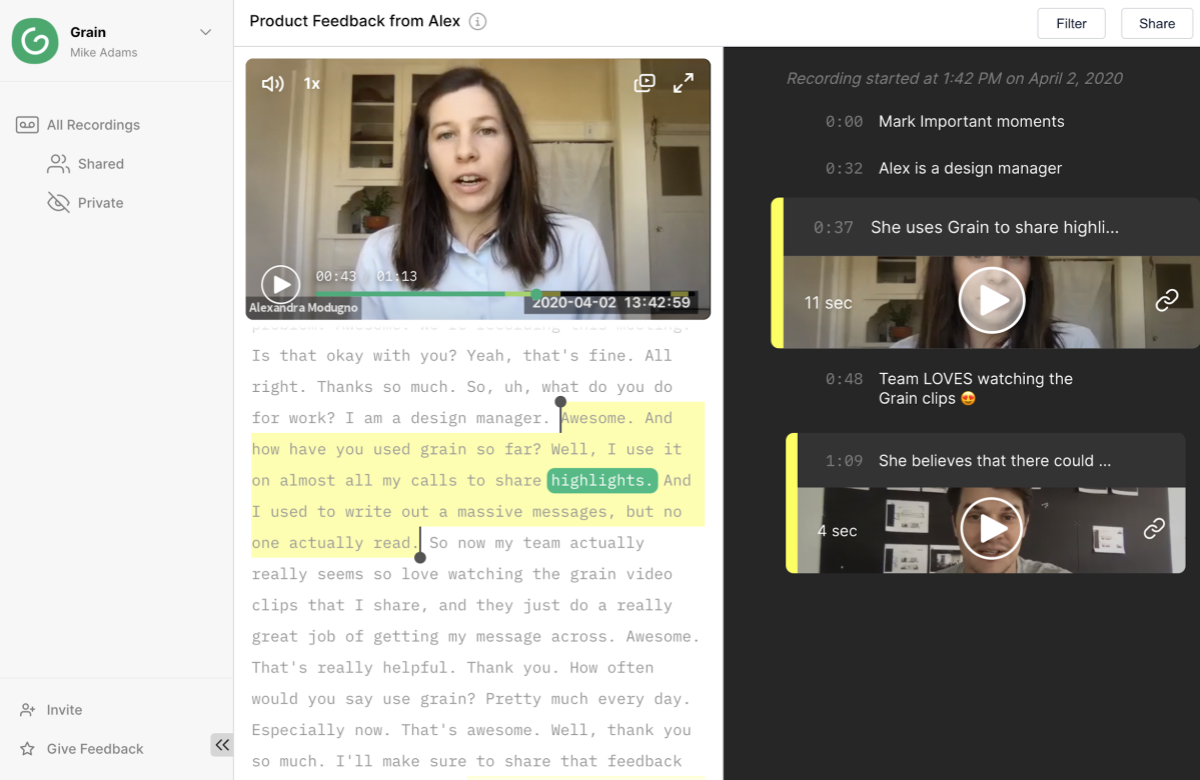Select the note "Alex is a design manager"

[970, 169]
